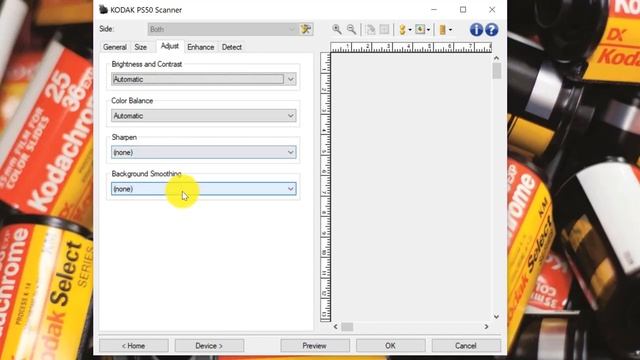Click the grayed rotate outline toolbar icon
This screenshot has width=640, height=360.
click(x=371, y=29)
